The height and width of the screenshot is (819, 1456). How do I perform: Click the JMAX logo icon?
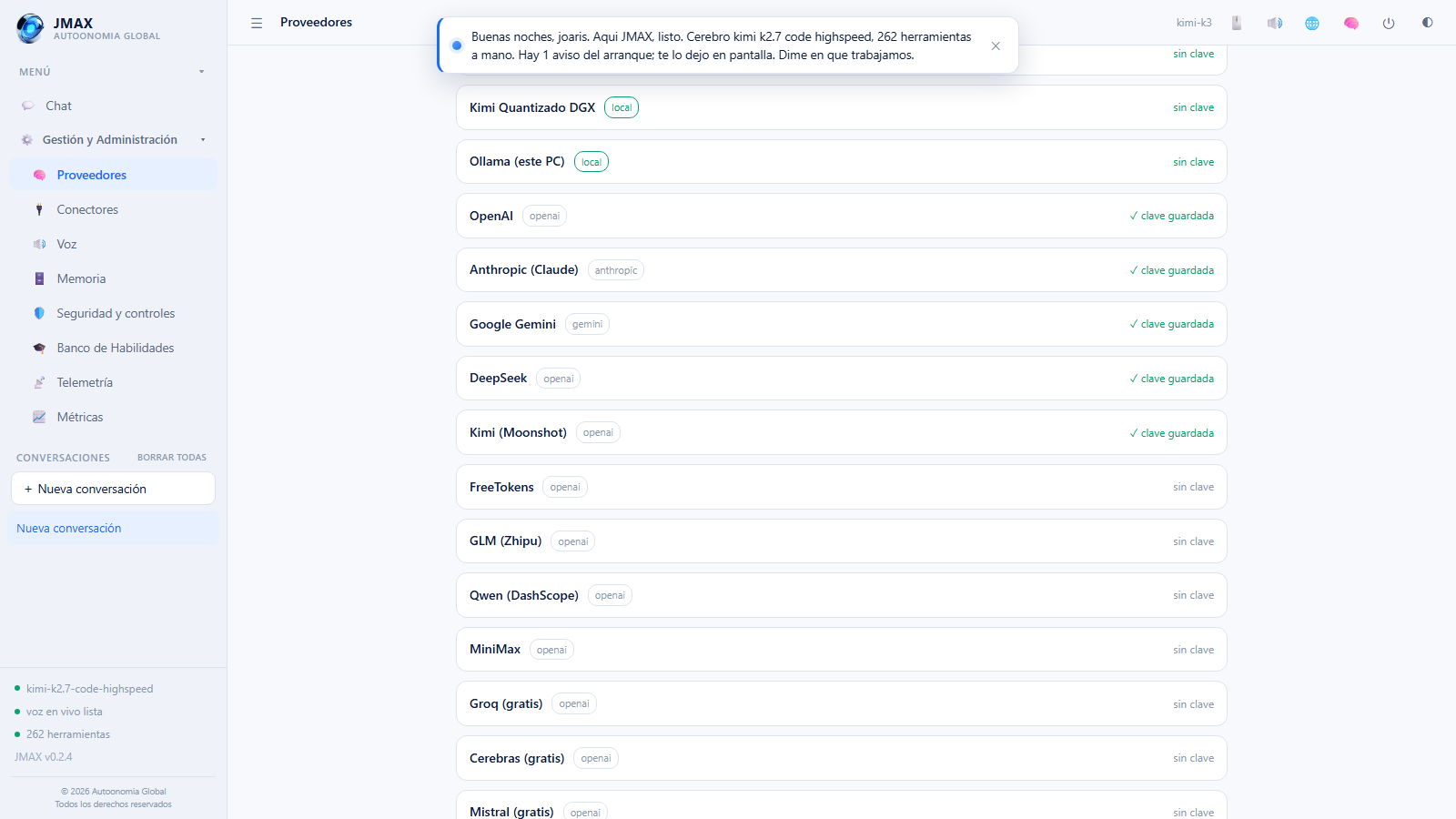click(x=30, y=28)
